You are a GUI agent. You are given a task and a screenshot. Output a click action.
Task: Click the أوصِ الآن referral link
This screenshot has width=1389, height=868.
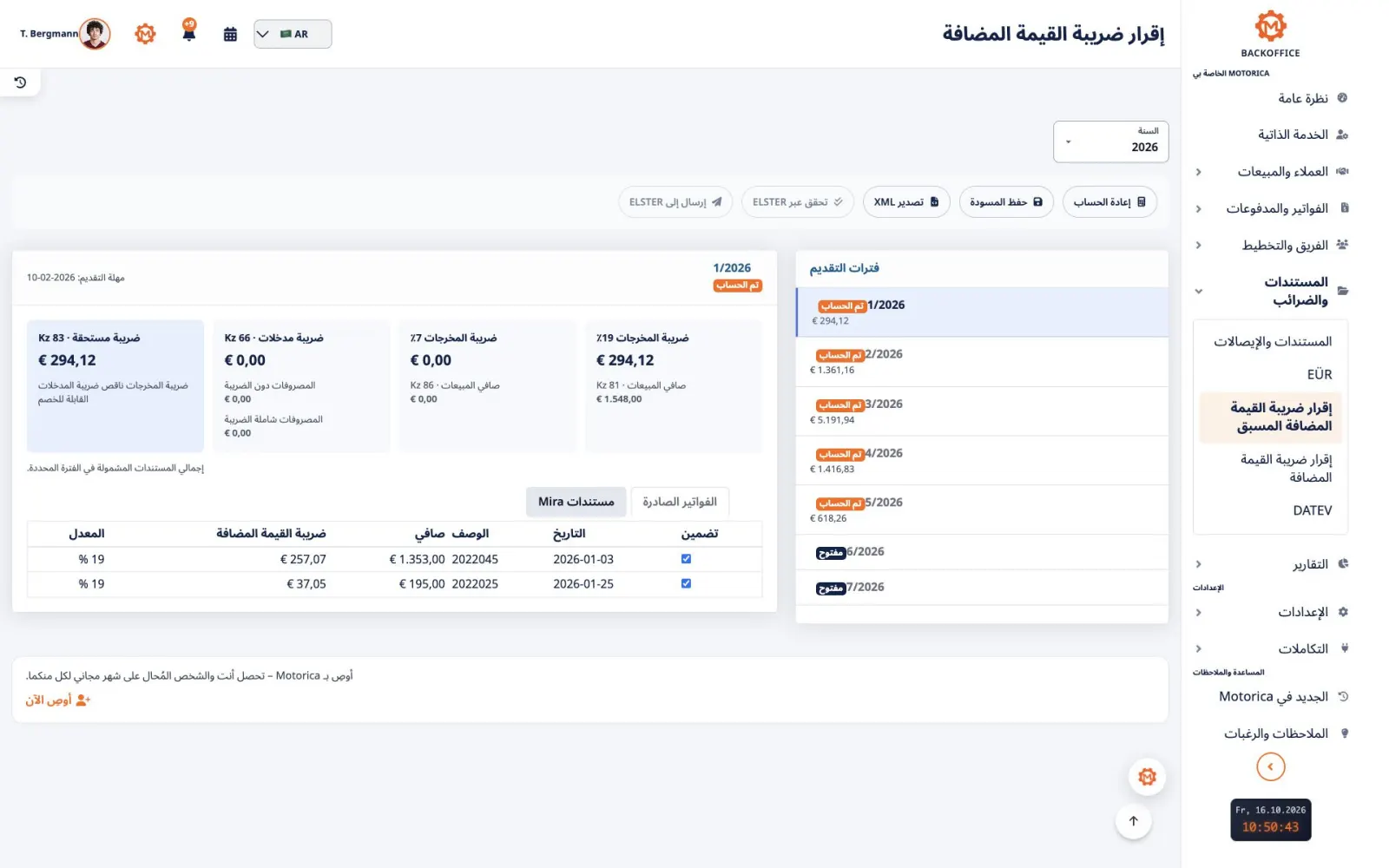click(58, 700)
